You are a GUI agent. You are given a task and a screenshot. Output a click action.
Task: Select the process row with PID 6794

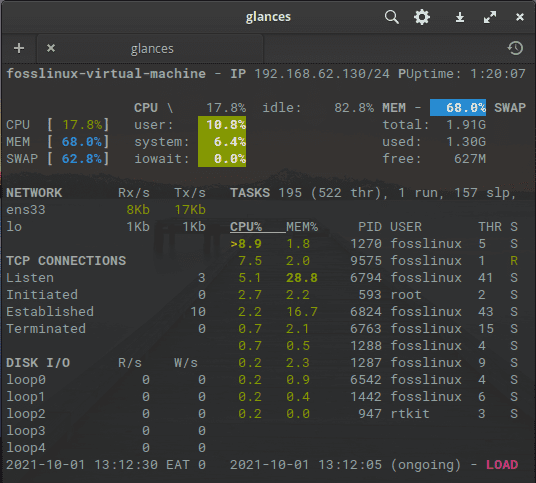[374, 278]
